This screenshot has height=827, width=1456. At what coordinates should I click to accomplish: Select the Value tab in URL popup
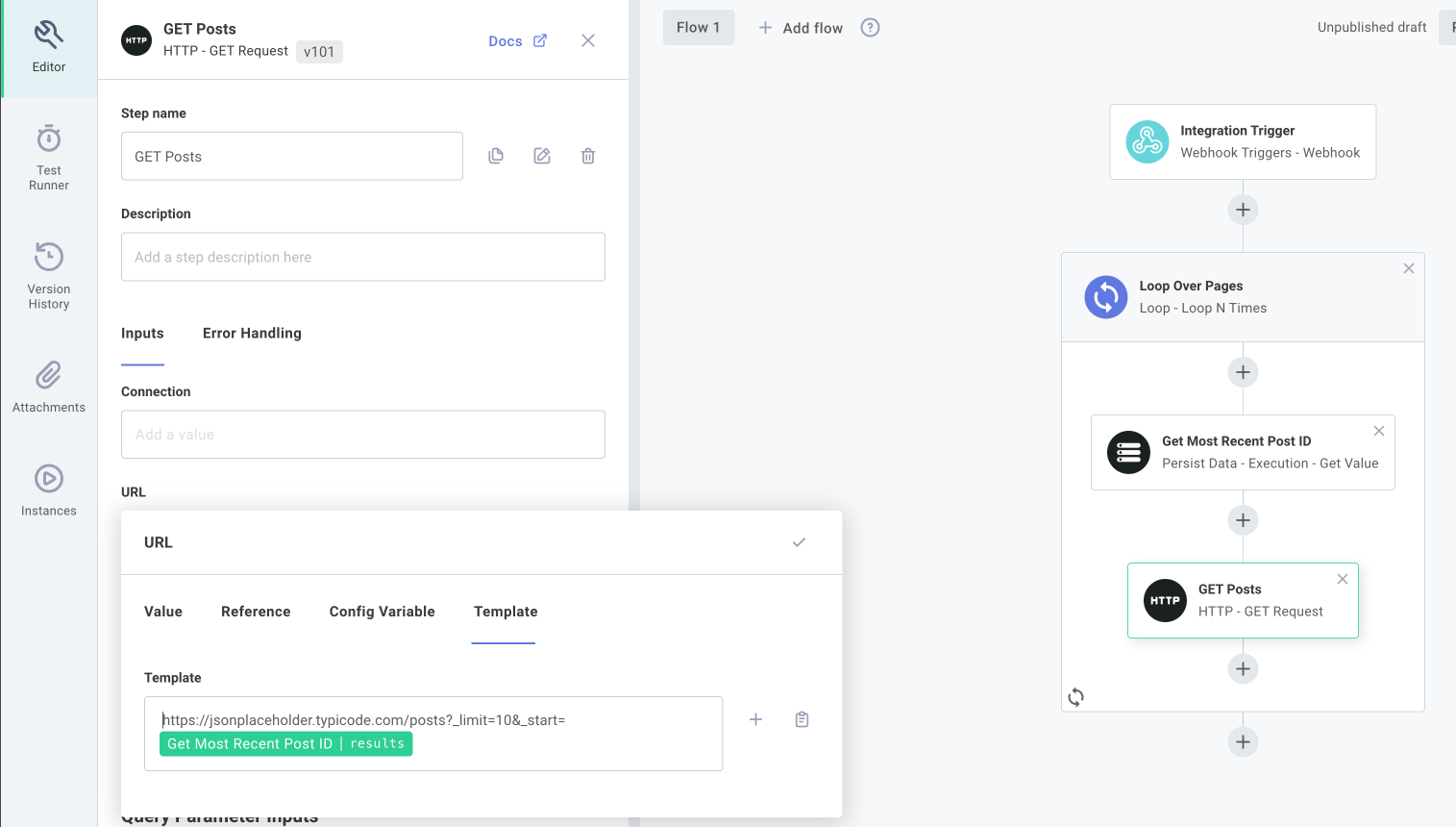coord(163,612)
